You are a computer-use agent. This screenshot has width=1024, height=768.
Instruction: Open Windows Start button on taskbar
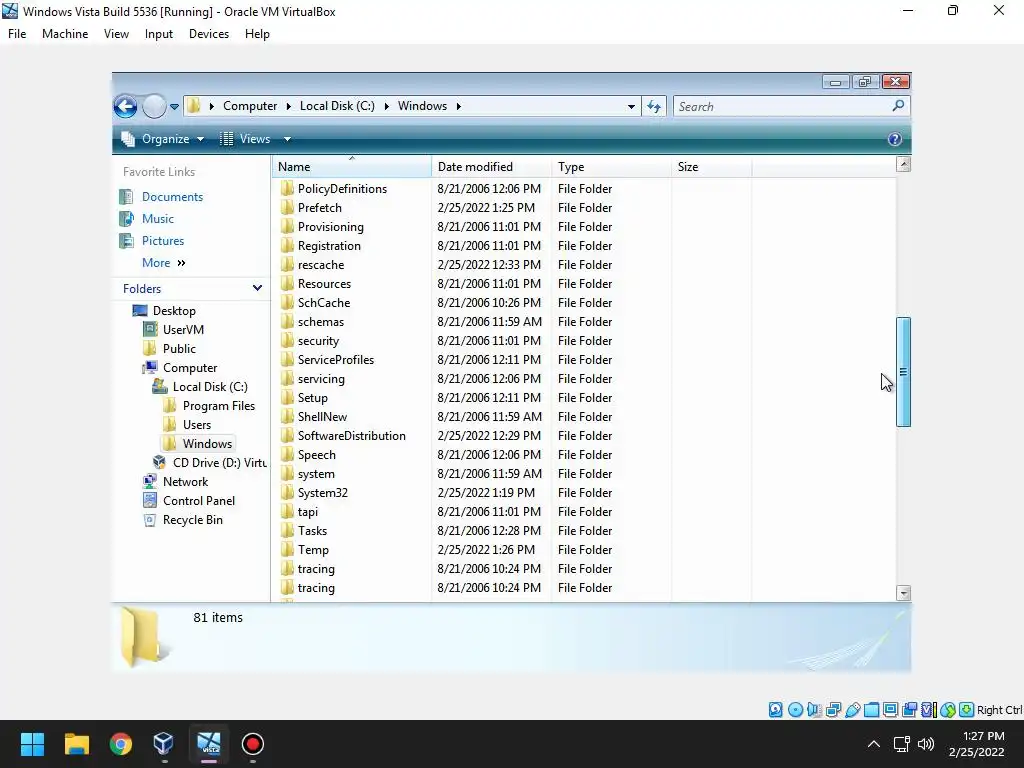tap(32, 744)
